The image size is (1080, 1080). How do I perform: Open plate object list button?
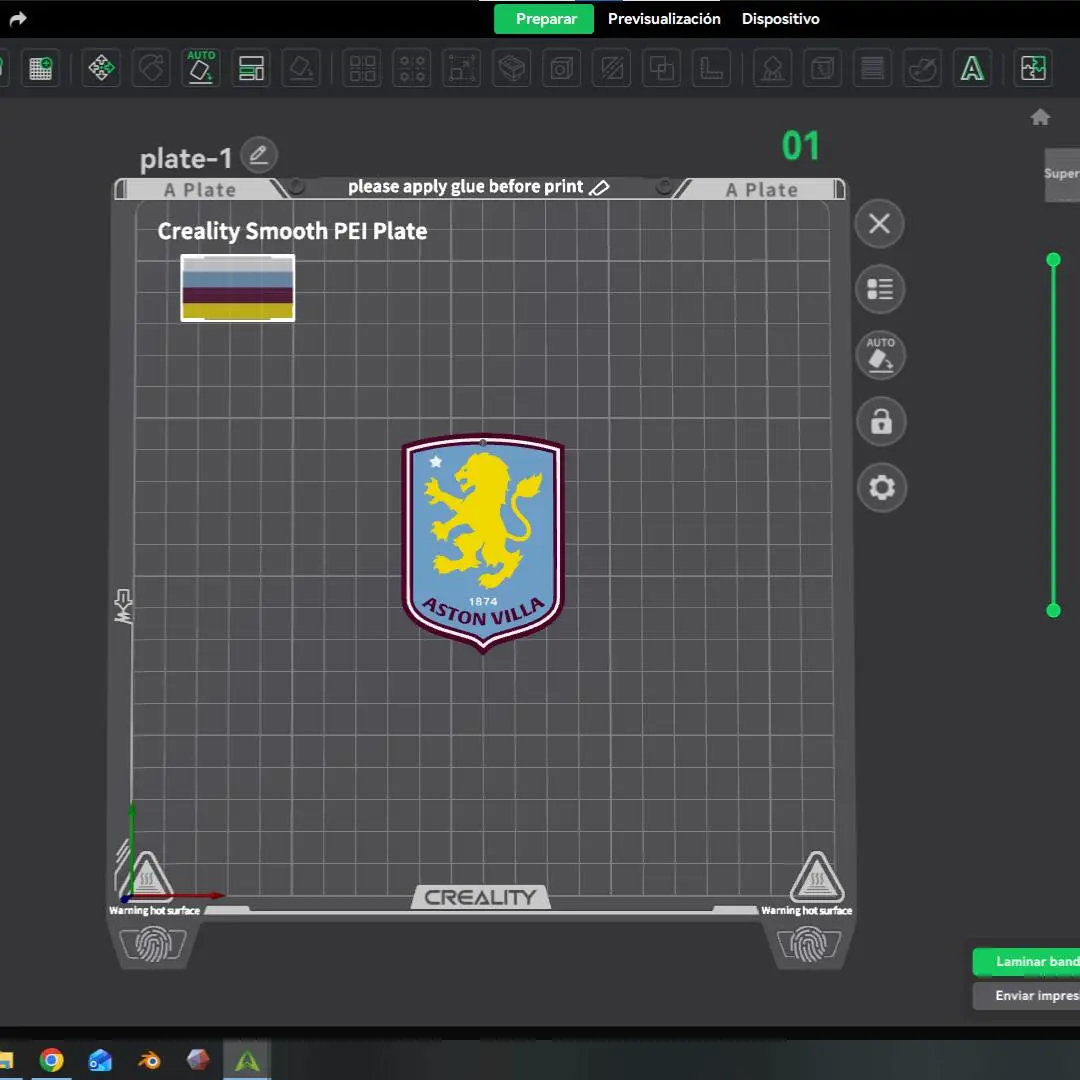point(880,289)
